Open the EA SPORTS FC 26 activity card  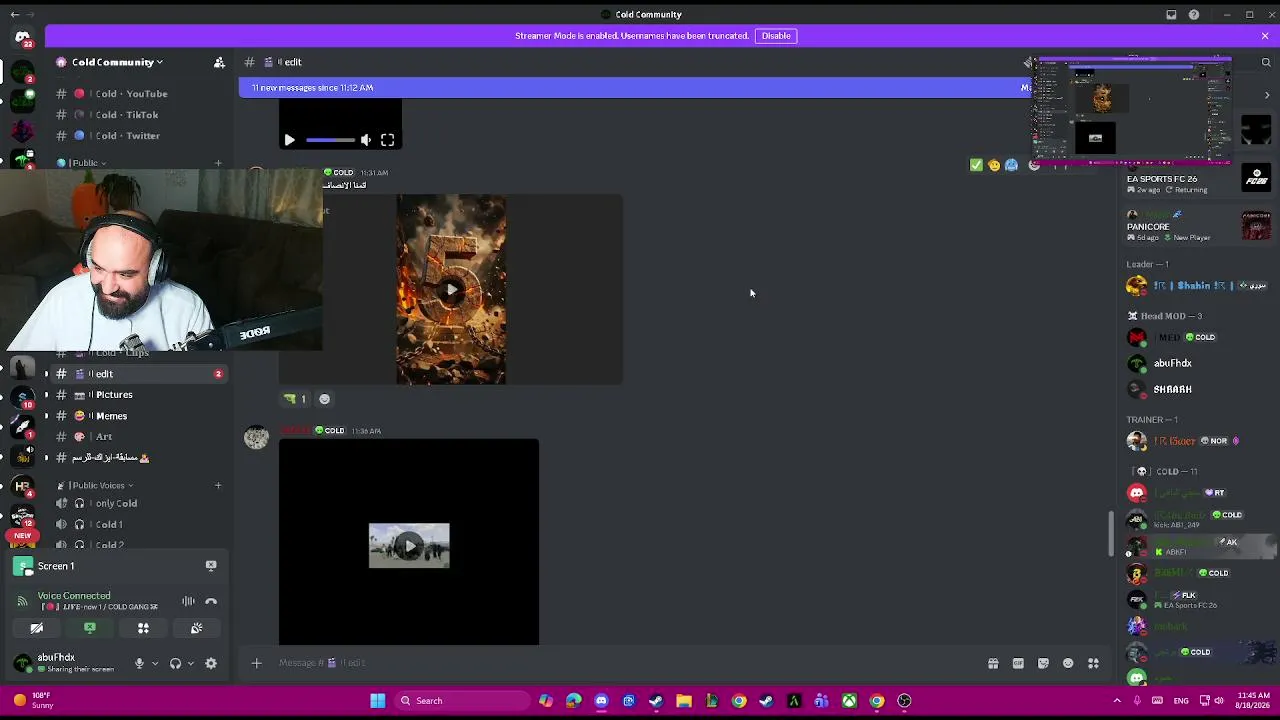tap(1198, 180)
